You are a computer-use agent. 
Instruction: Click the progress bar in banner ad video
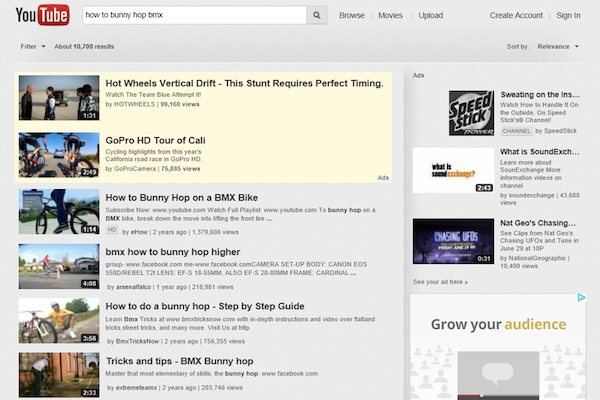[x=498, y=395]
